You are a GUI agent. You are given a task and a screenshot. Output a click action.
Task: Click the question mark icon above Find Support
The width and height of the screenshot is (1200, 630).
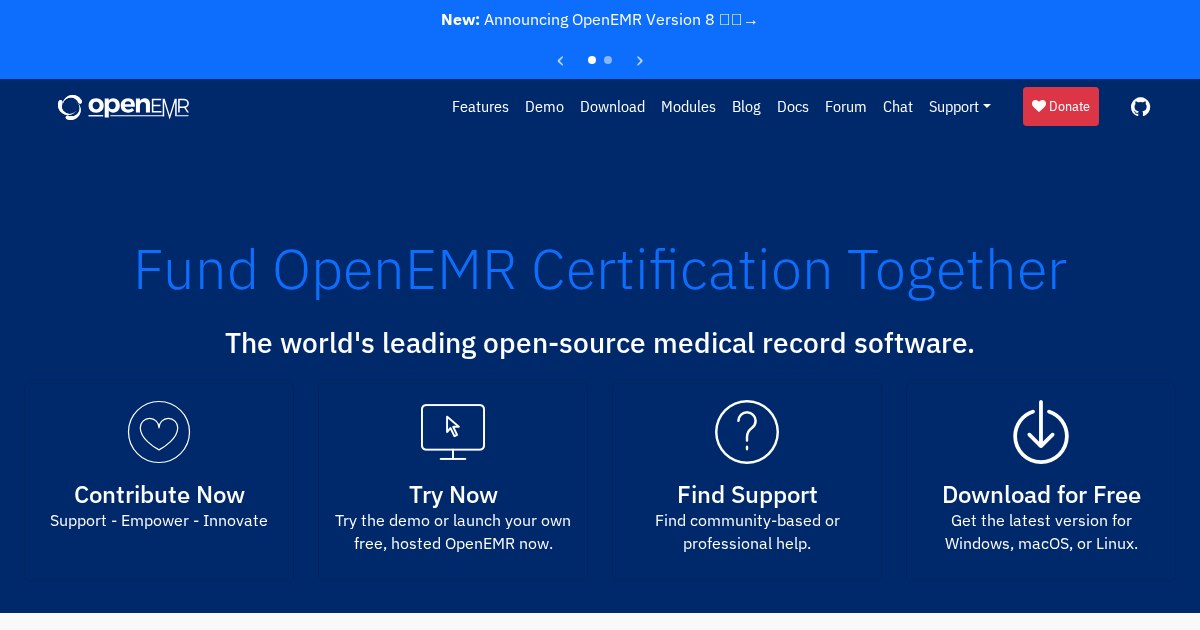747,432
